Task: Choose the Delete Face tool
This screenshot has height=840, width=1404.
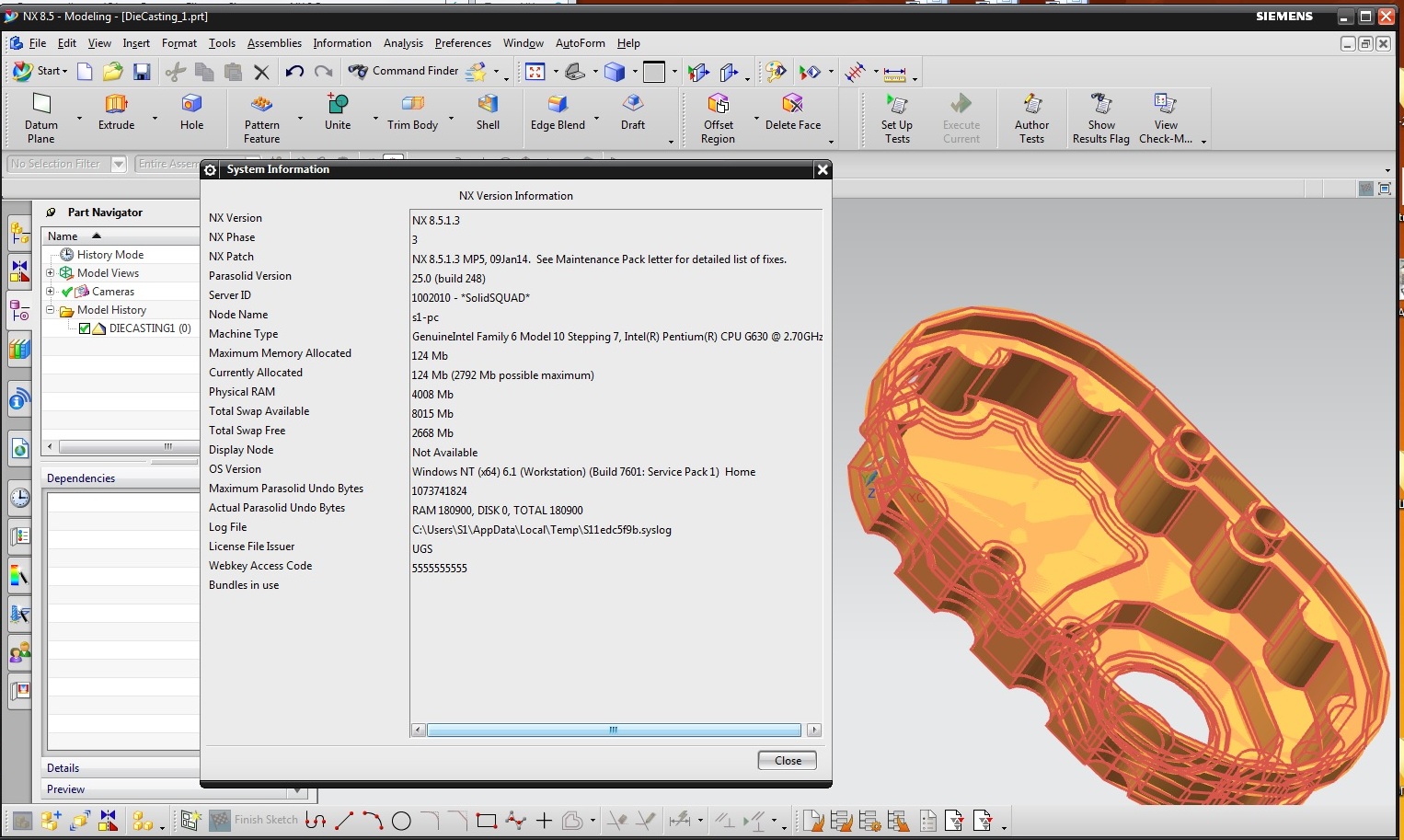Action: [x=792, y=112]
